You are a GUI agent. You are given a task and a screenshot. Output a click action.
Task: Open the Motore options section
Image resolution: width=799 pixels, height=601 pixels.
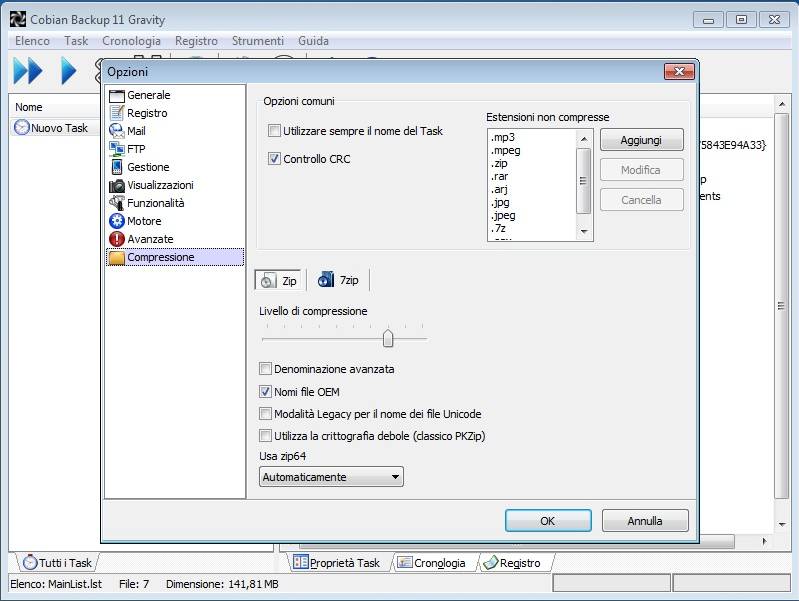[144, 221]
